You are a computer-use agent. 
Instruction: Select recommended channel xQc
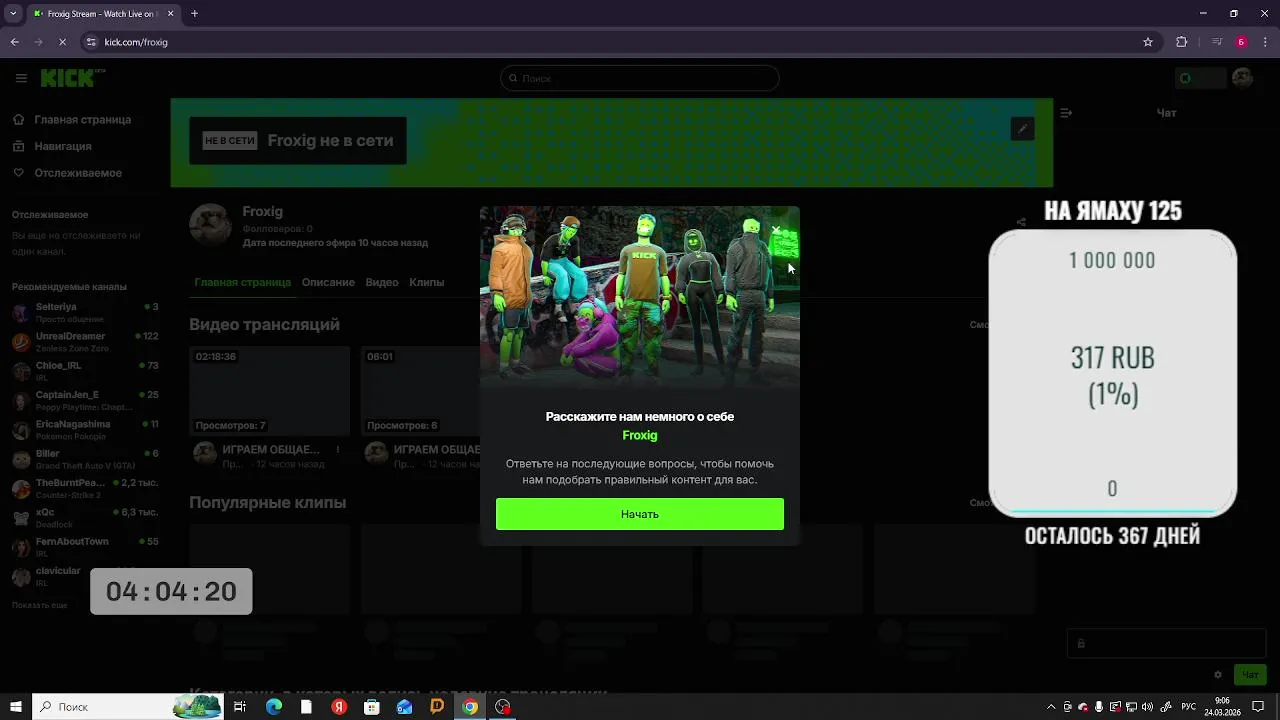(85, 517)
